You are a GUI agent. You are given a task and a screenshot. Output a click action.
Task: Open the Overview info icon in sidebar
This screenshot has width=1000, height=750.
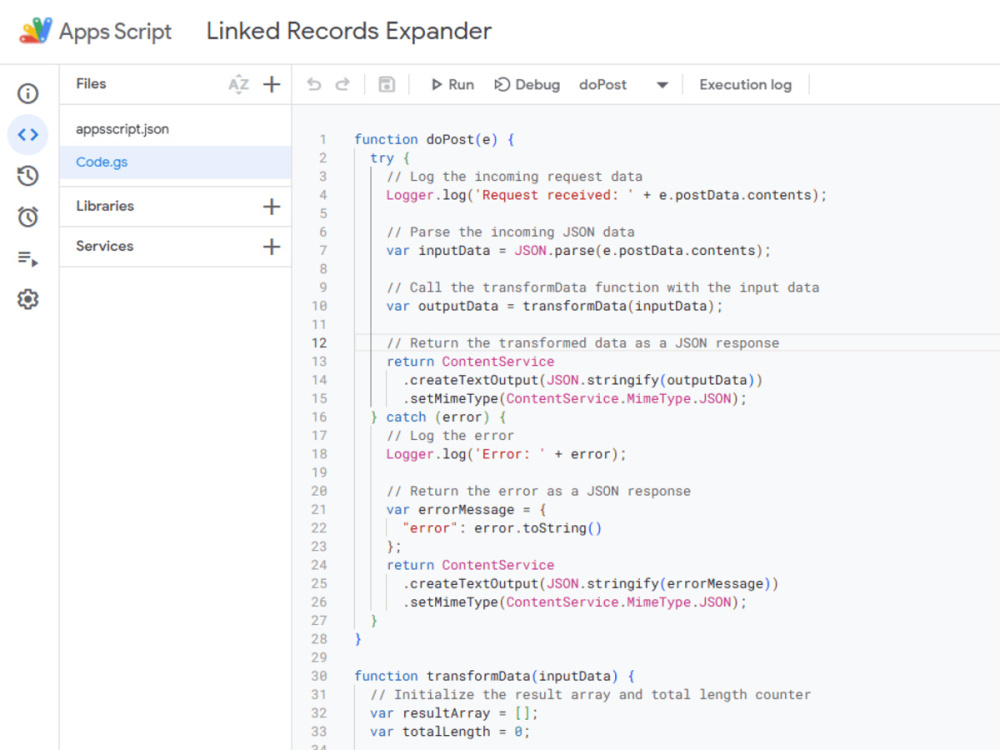point(27,94)
